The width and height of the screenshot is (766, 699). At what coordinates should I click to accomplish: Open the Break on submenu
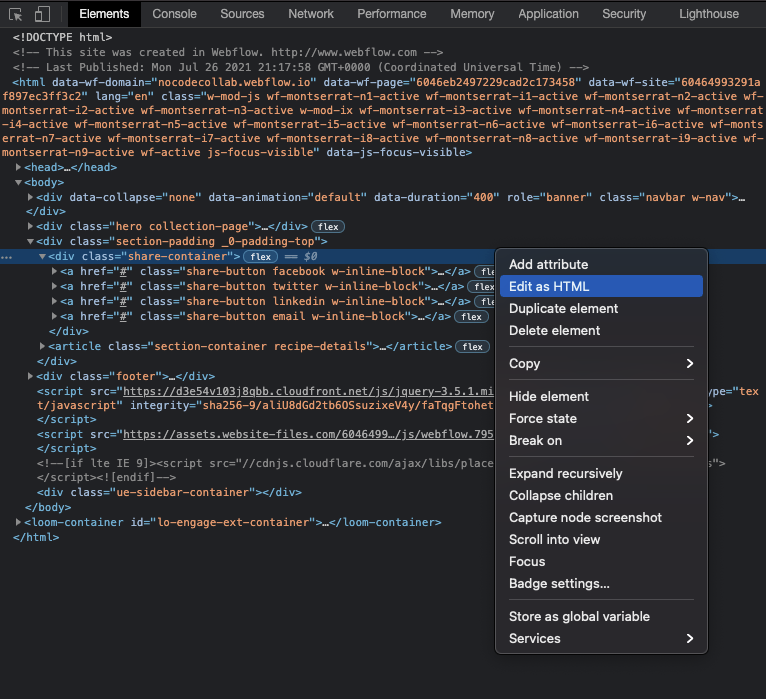pos(601,440)
